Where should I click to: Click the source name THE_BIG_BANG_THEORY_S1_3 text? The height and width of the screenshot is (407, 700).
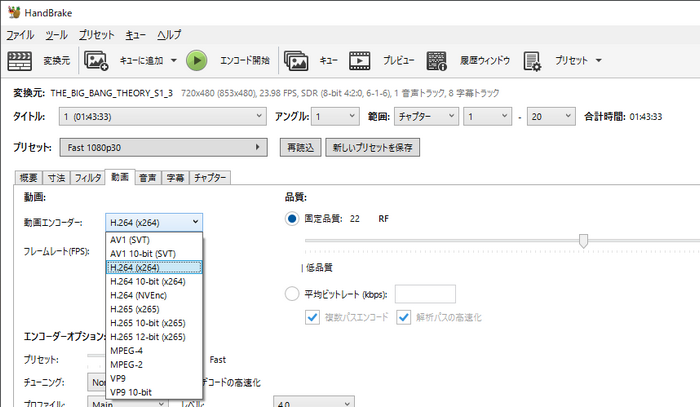pyautogui.click(x=112, y=93)
